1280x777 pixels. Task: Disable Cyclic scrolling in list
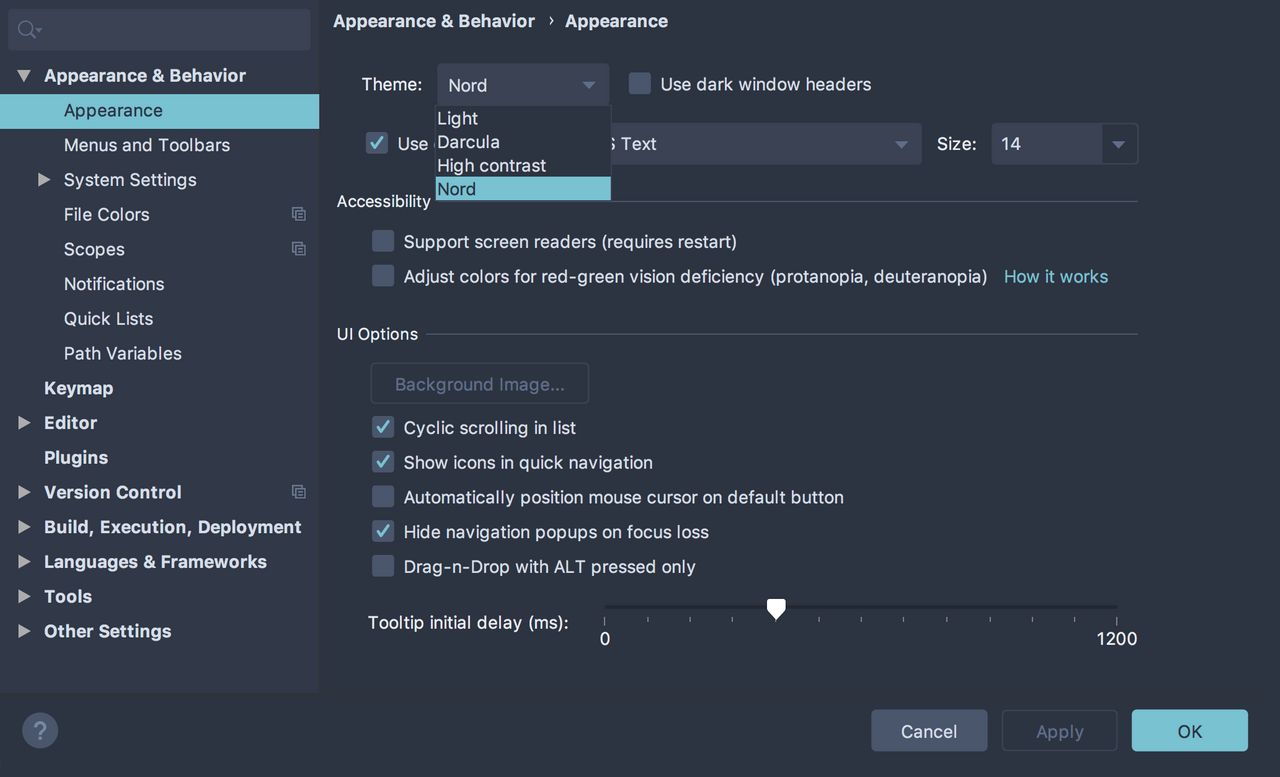[x=383, y=428]
